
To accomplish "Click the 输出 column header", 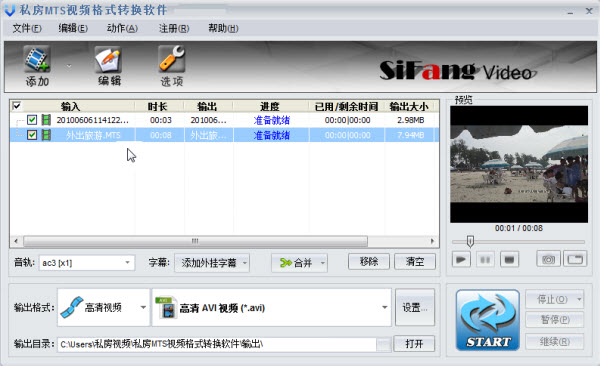I will (207, 106).
